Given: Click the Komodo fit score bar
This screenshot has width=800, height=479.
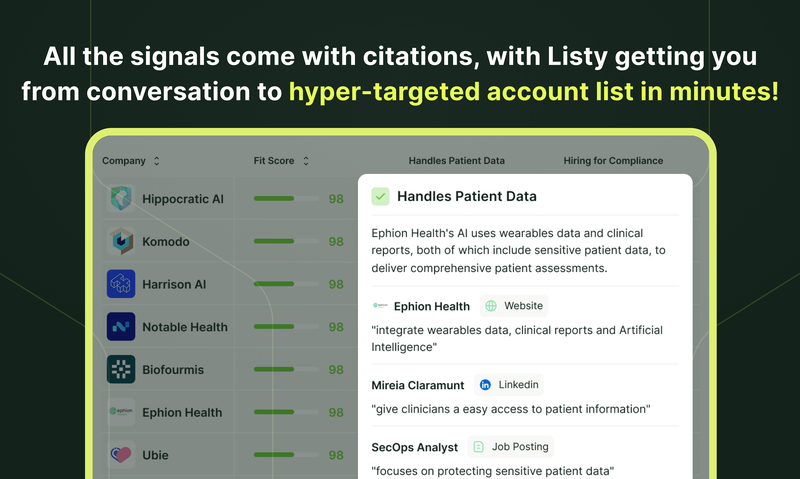Looking at the screenshot, I should [x=286, y=241].
